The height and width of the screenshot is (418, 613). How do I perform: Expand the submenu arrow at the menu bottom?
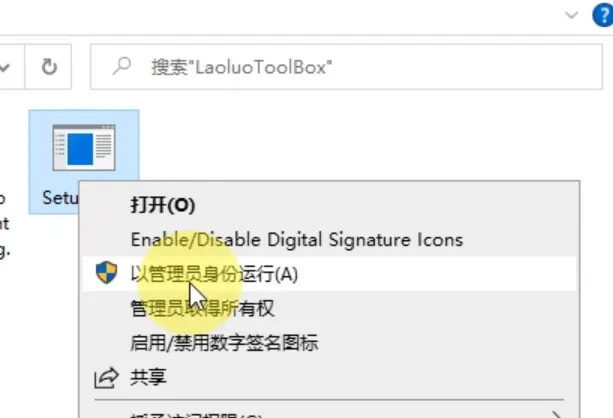(x=556, y=414)
